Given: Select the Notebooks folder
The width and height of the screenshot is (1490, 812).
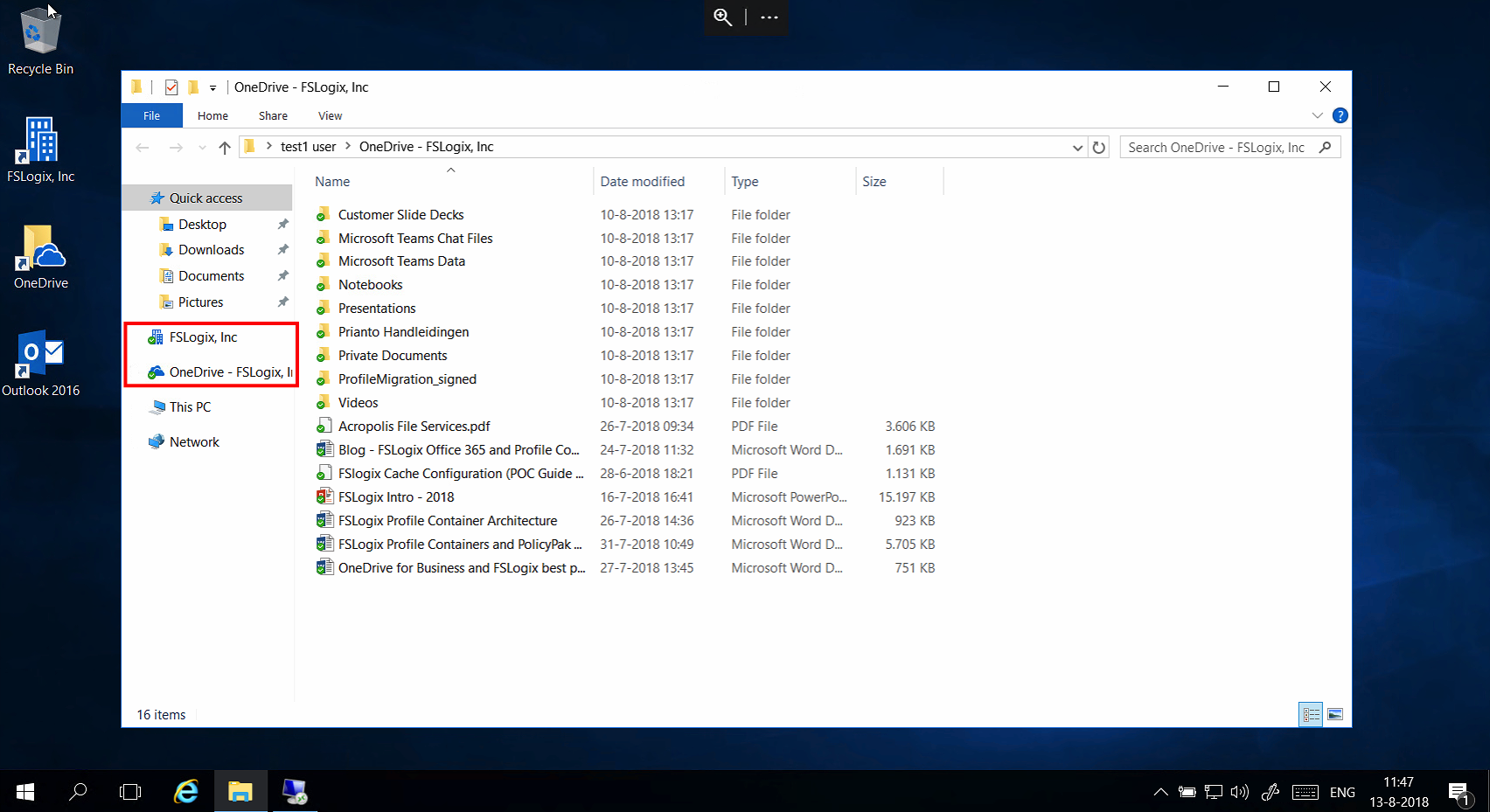Looking at the screenshot, I should (370, 285).
